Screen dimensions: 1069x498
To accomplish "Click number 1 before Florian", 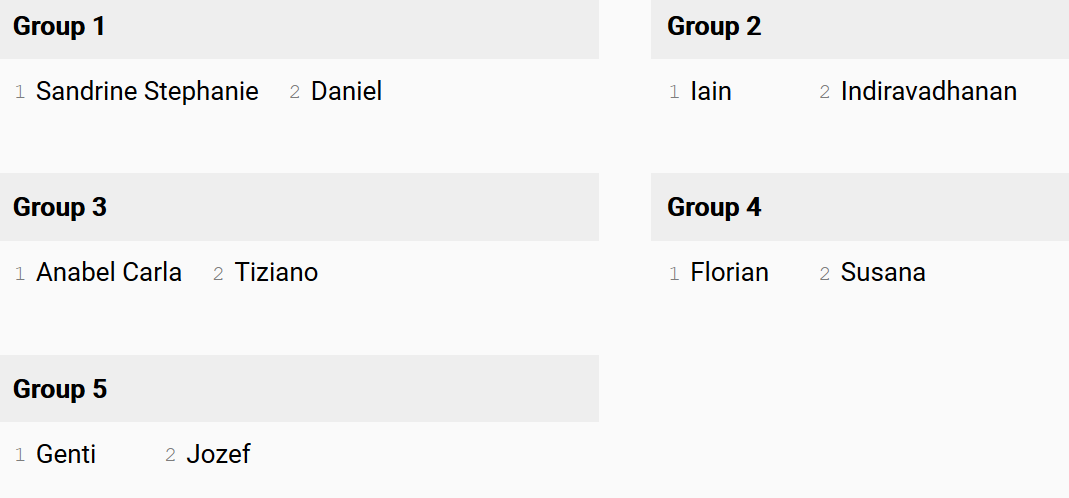I will click(x=674, y=274).
